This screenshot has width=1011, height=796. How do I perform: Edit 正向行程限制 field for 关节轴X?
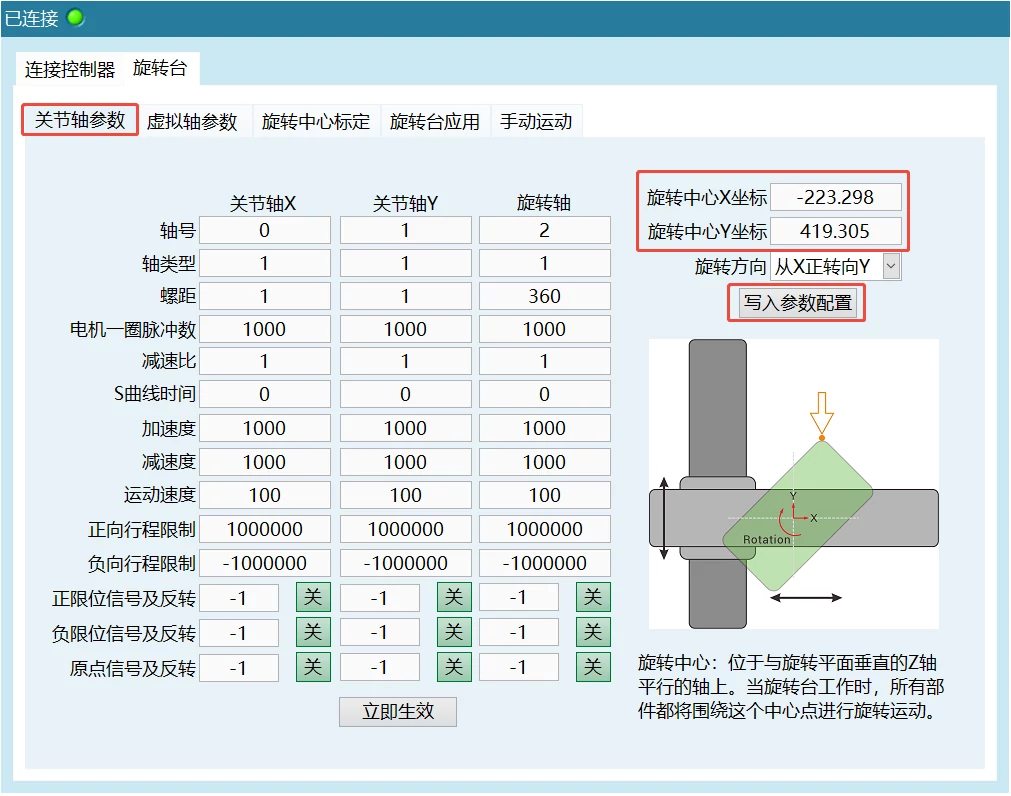264,529
